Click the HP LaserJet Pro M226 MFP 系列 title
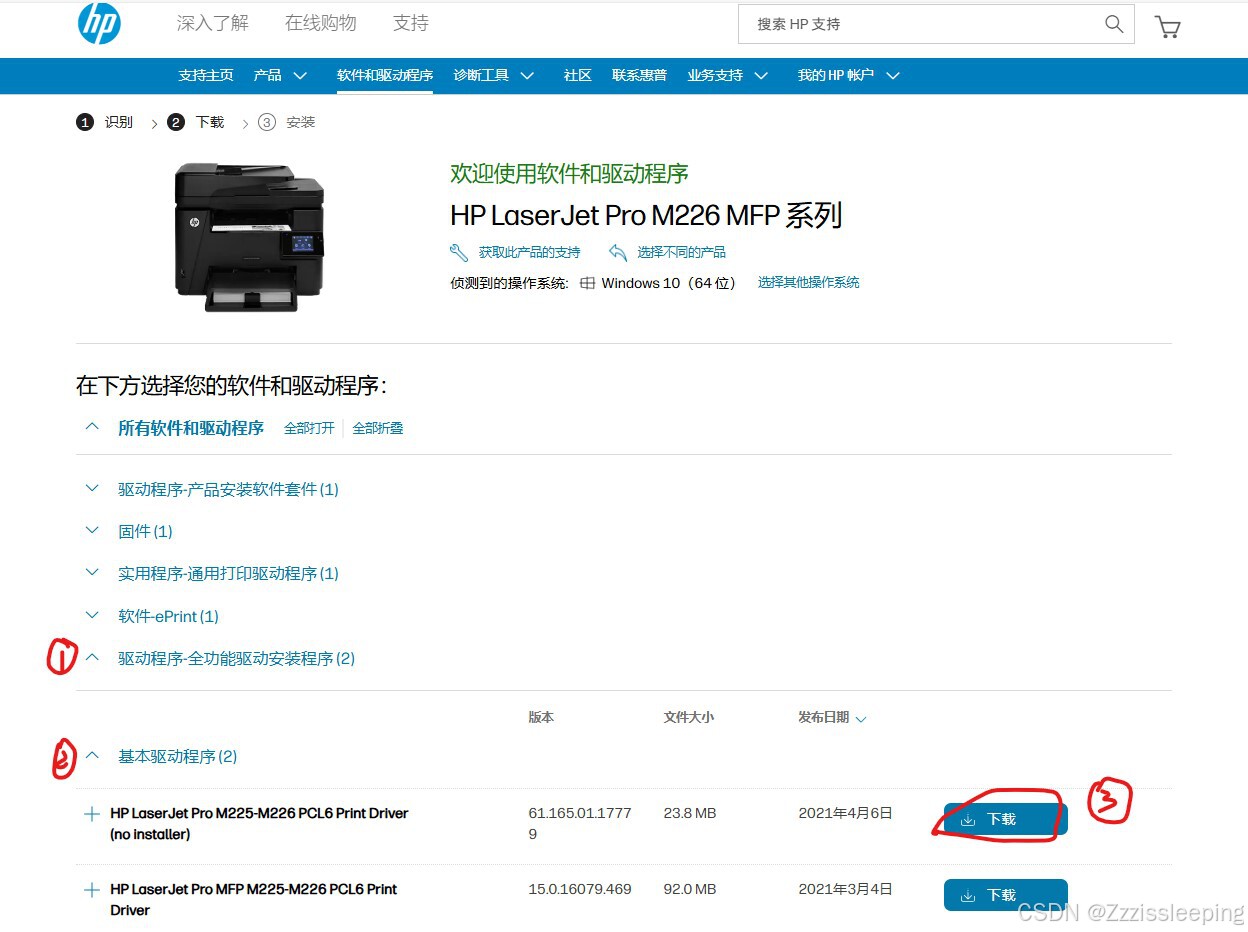1248x932 pixels. tap(646, 215)
